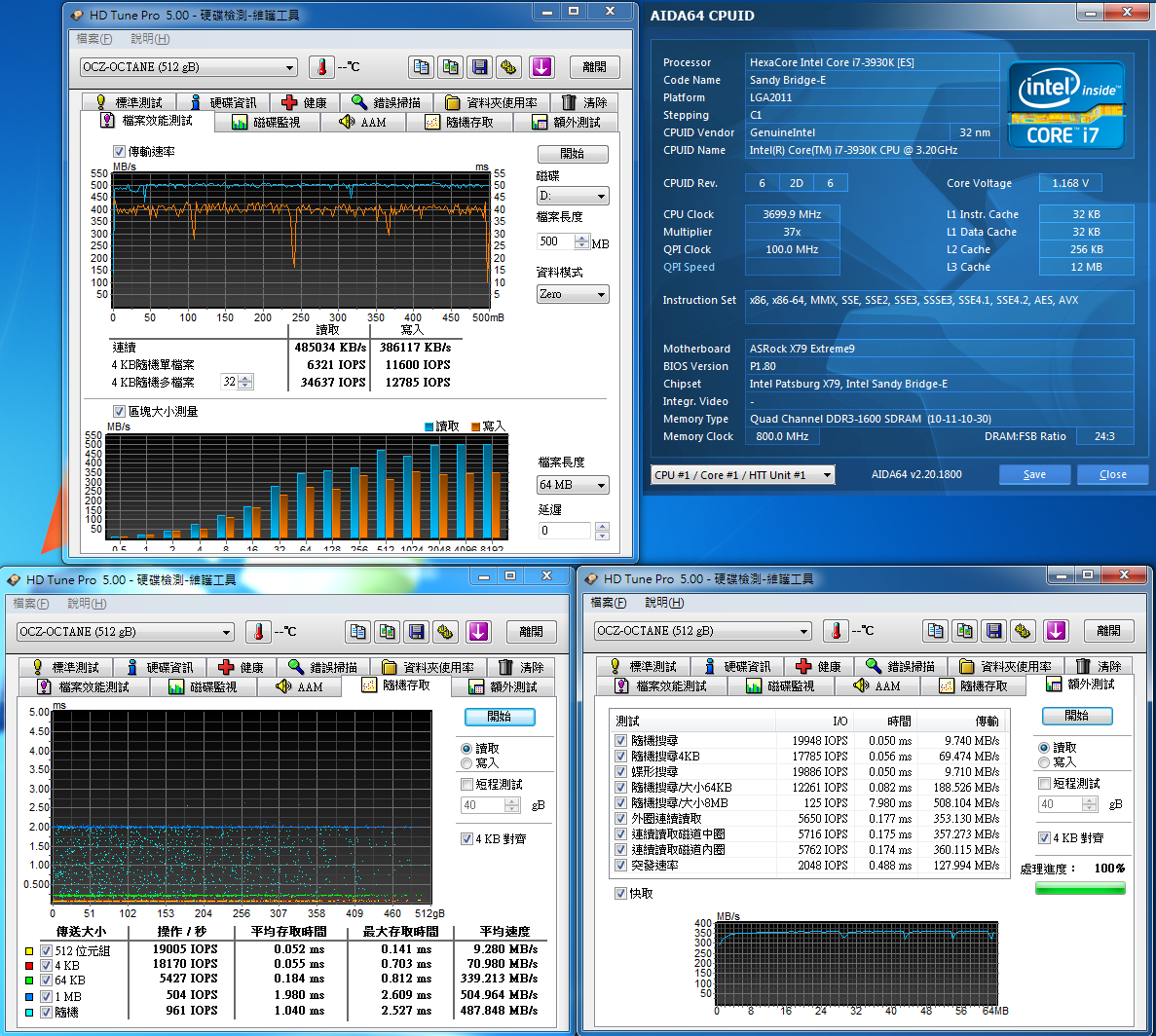Open AAM tab in bottom-right HD Tune window
The image size is (1156, 1036).
point(877,686)
